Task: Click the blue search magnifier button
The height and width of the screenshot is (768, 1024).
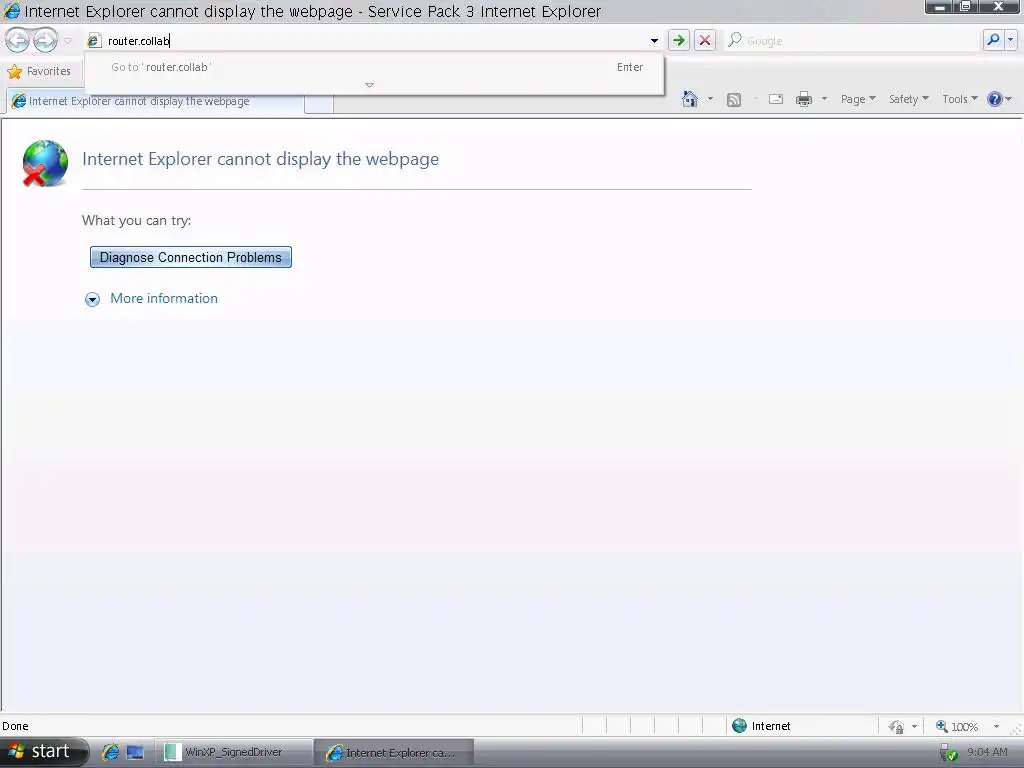Action: [993, 40]
